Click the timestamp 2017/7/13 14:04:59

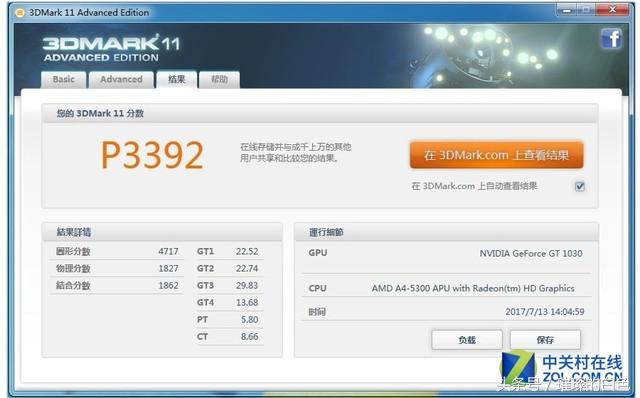[544, 312]
